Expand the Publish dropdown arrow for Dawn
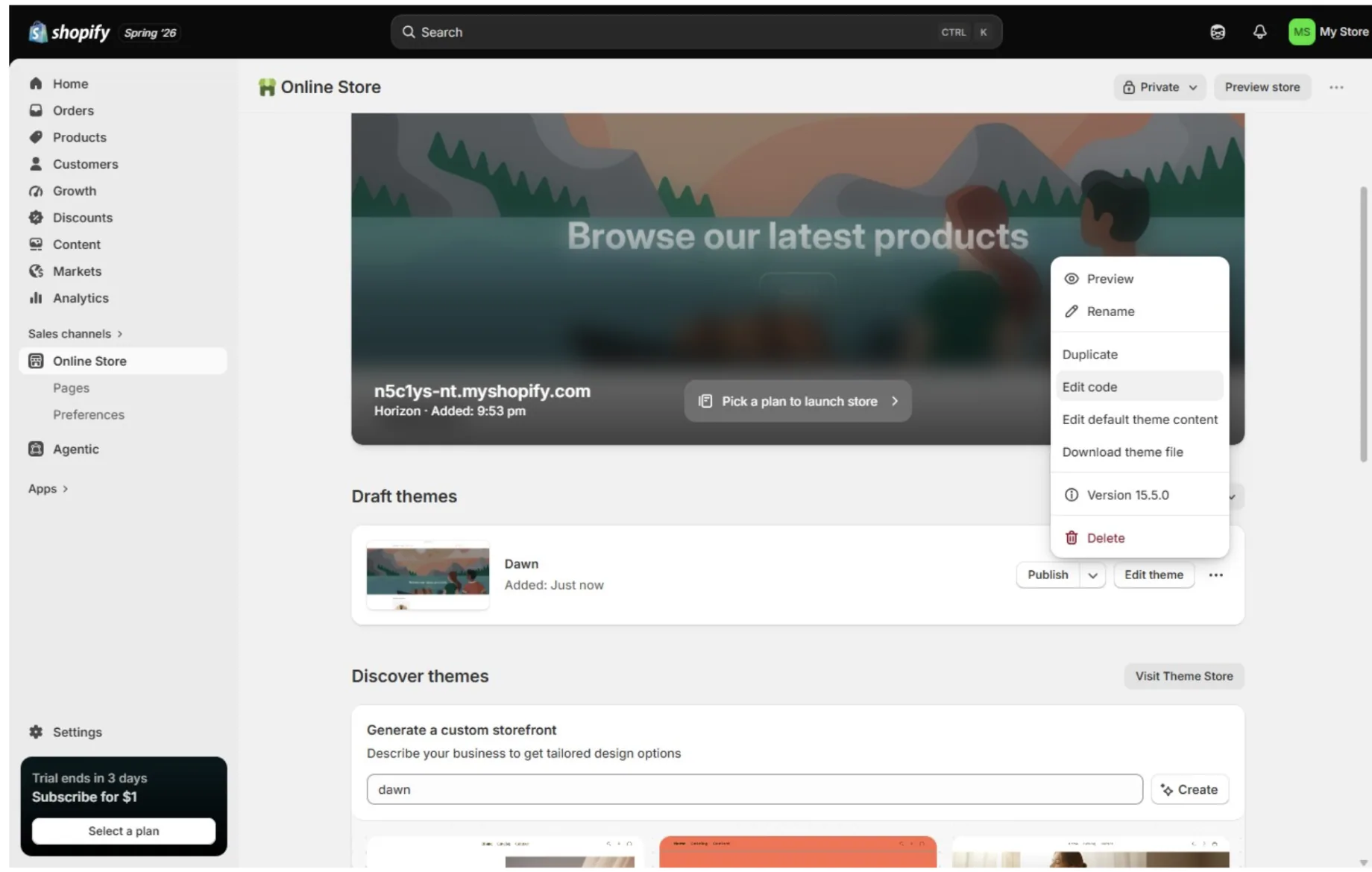1372x872 pixels. 1092,575
